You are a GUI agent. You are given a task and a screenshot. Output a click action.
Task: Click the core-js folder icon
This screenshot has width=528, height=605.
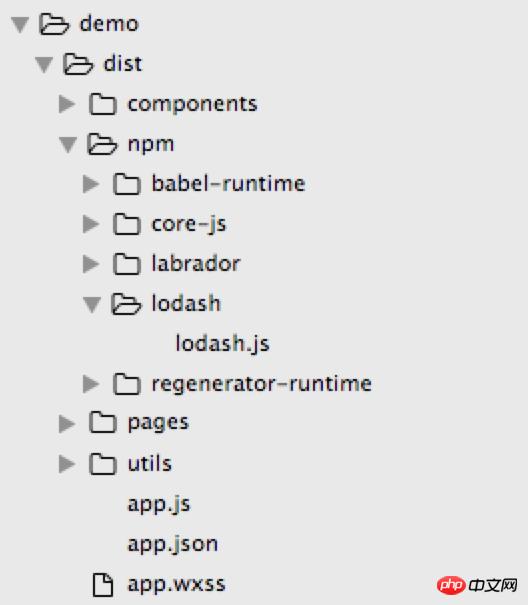click(127, 224)
